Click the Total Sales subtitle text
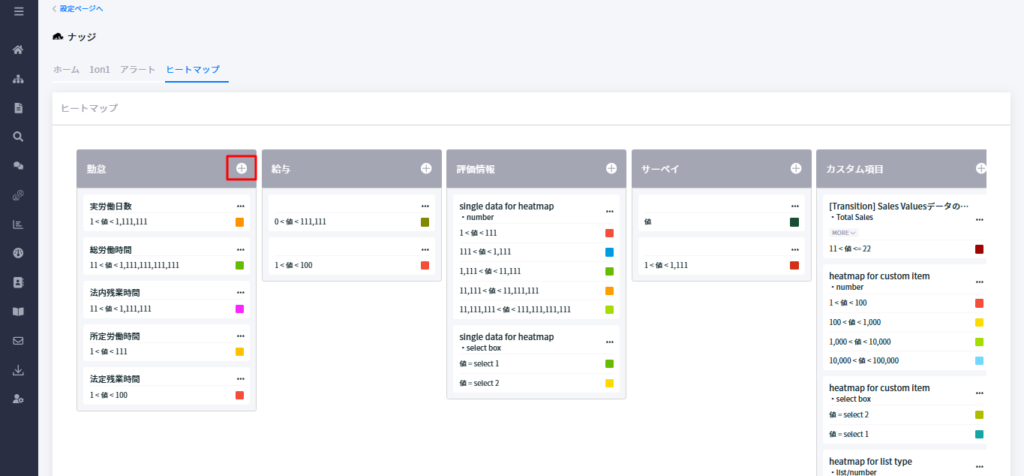The width and height of the screenshot is (1024, 476). 852,217
